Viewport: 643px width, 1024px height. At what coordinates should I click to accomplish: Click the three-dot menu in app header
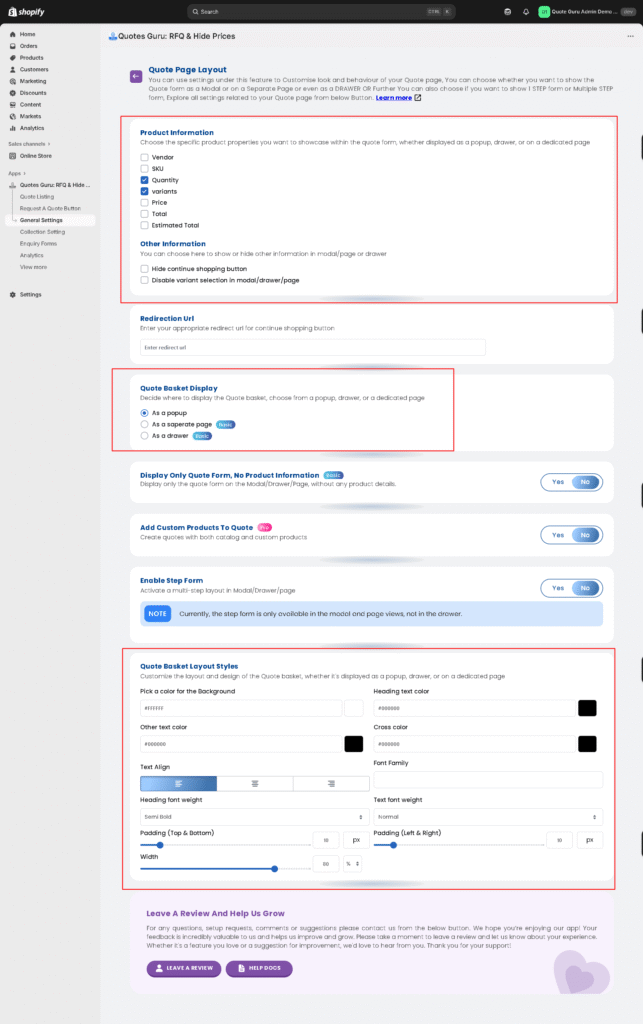pyautogui.click(x=630, y=35)
